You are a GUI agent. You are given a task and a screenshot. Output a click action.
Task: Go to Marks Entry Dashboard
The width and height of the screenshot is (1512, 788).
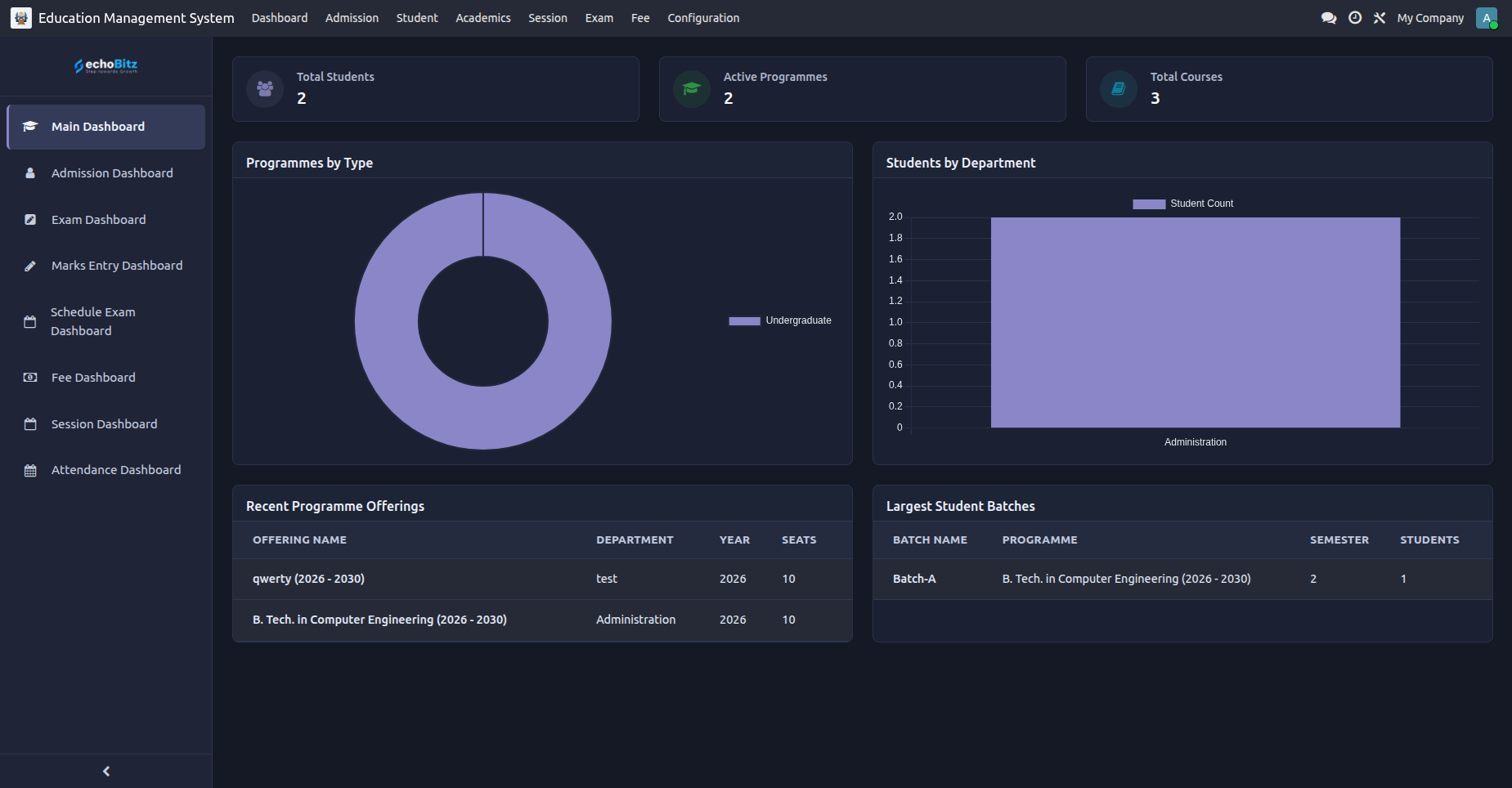coord(106,266)
